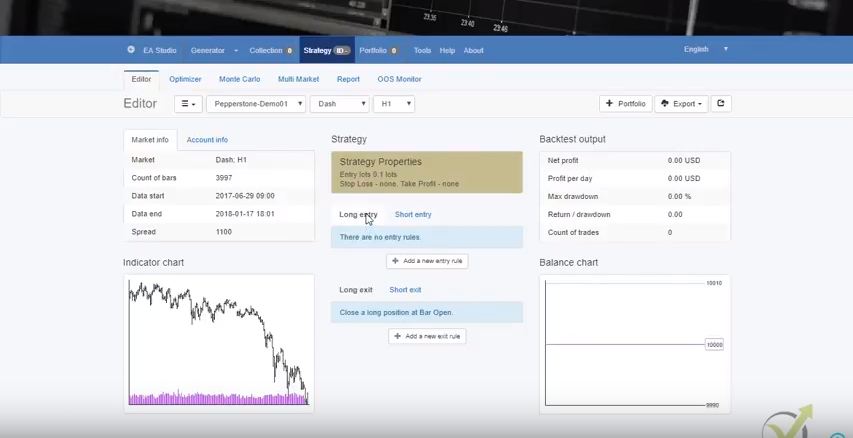Open the Tools menu in navbar
Screen dimensions: 853x438
(422, 50)
